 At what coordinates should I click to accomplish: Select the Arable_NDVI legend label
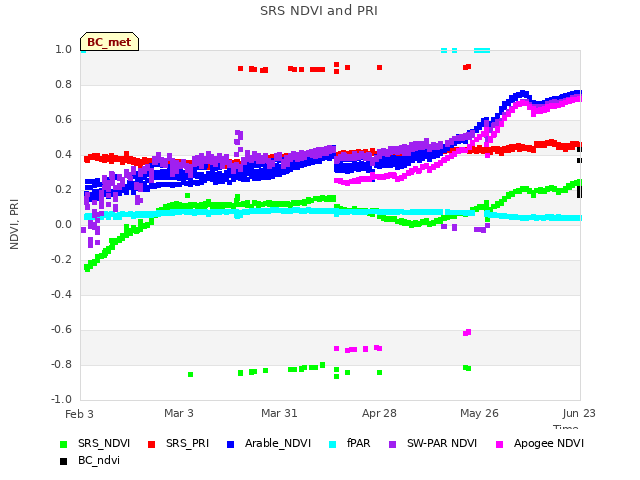278,444
